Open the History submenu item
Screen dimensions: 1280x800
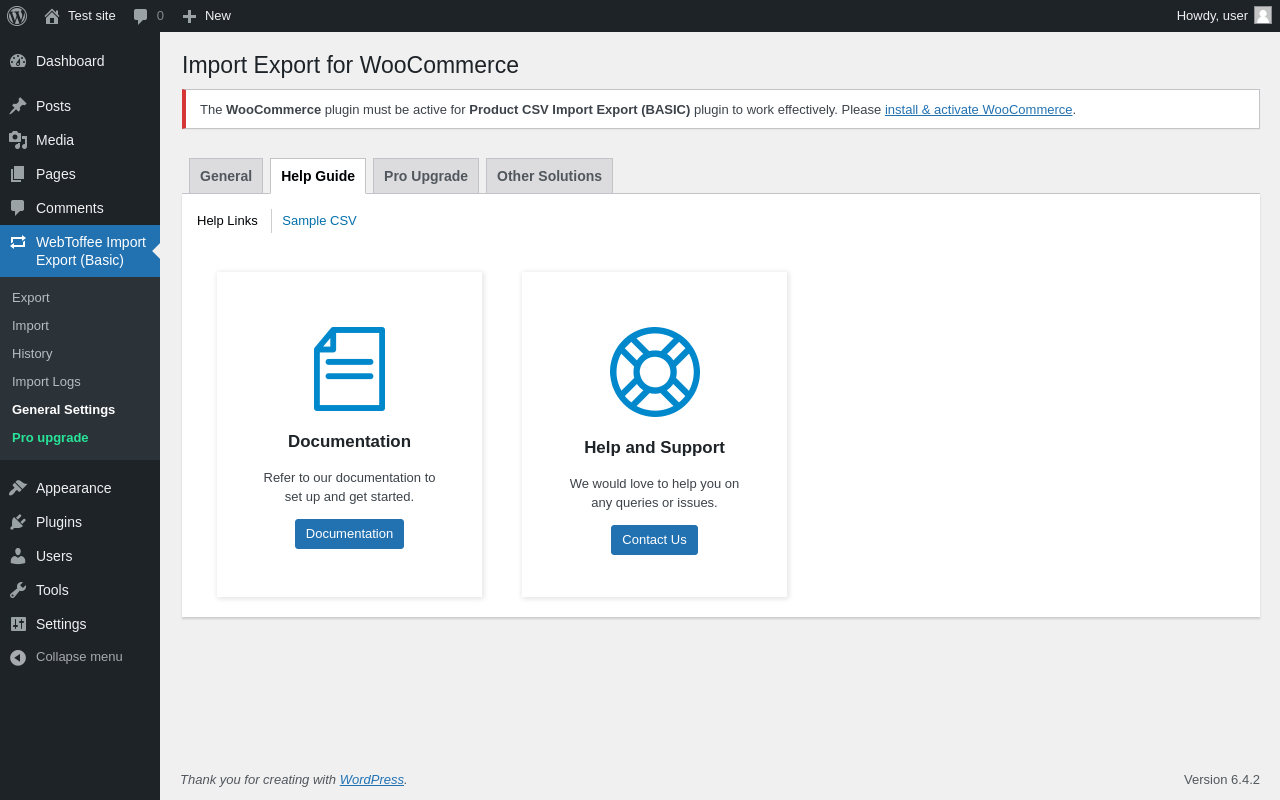point(80,354)
